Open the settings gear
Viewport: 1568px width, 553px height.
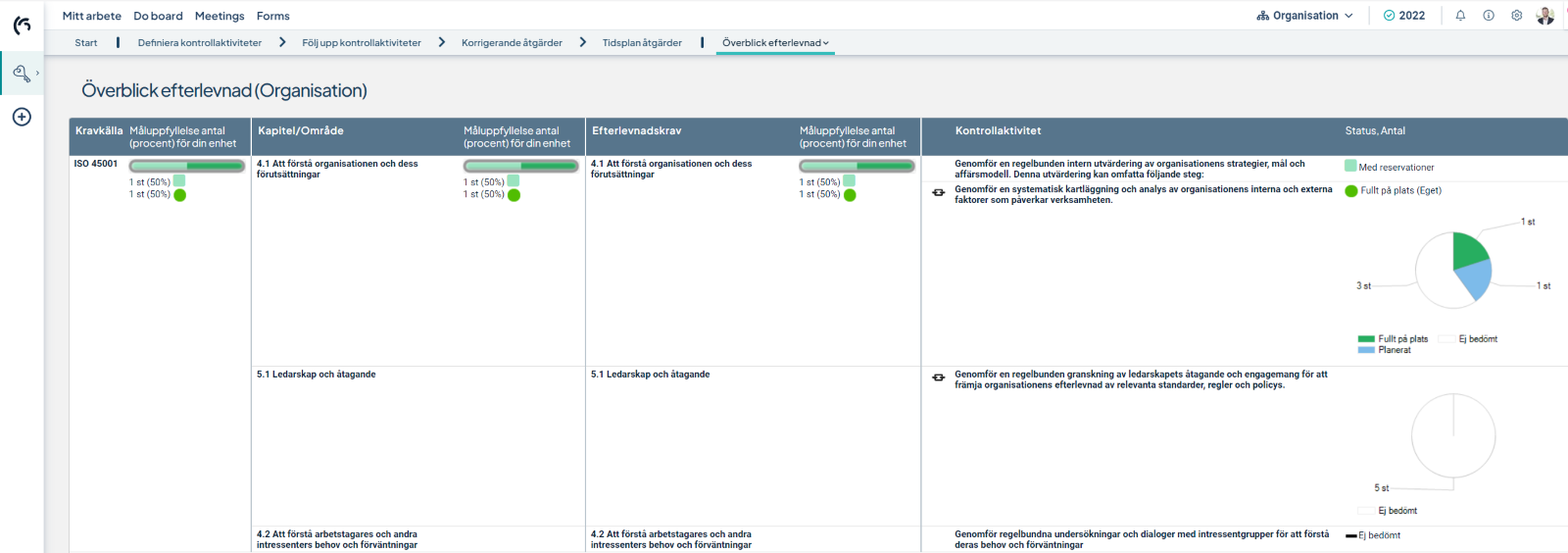pyautogui.click(x=1517, y=16)
